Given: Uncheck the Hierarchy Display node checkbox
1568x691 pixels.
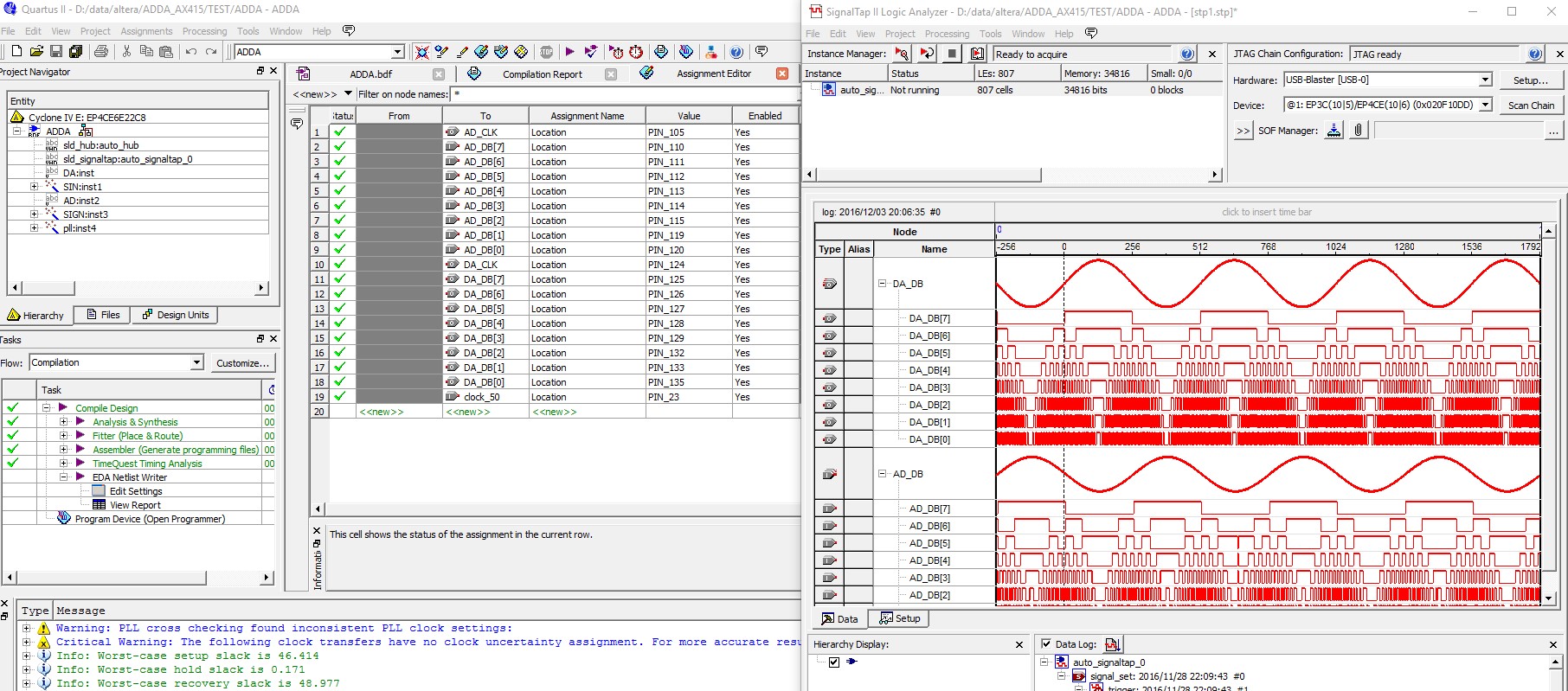Looking at the screenshot, I should (834, 662).
